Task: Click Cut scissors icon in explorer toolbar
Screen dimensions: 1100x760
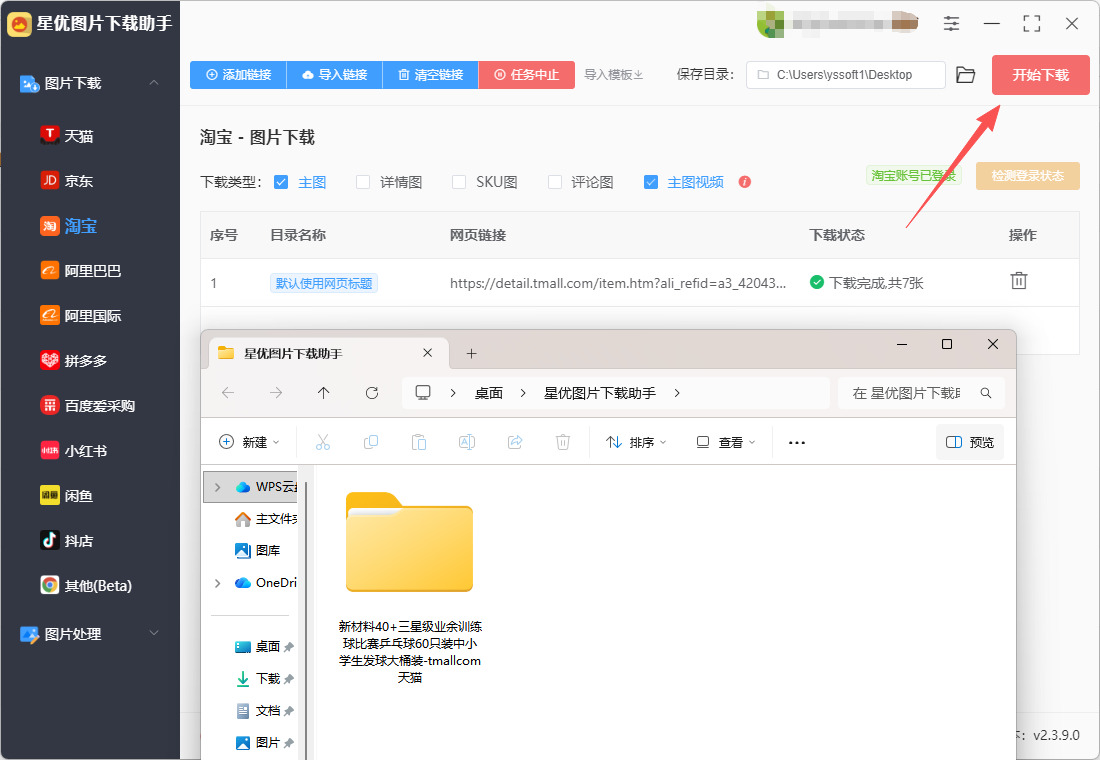Action: (x=323, y=442)
